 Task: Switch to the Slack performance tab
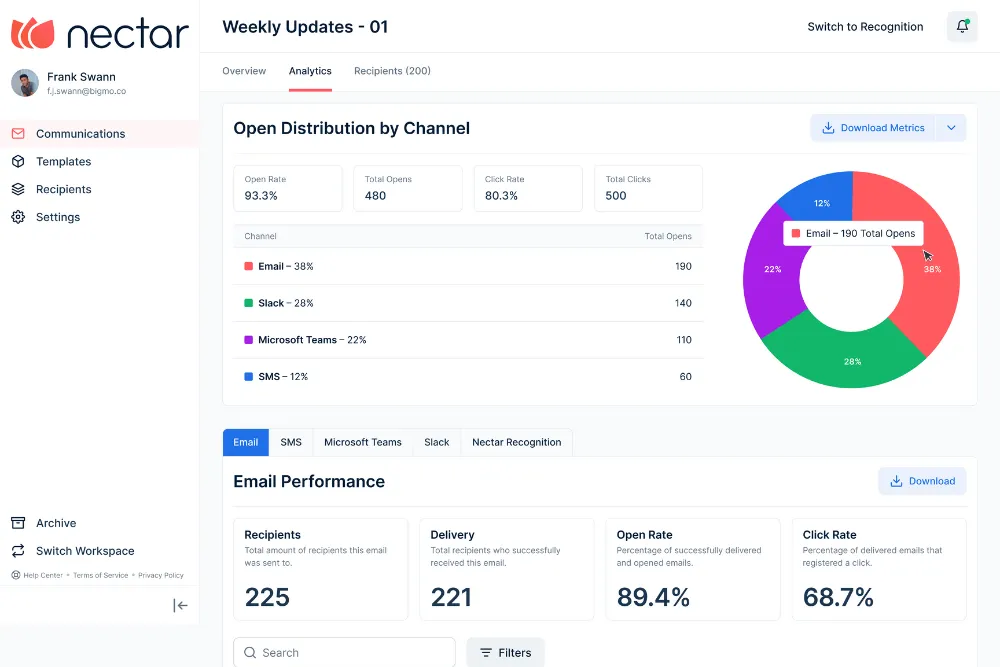(437, 442)
